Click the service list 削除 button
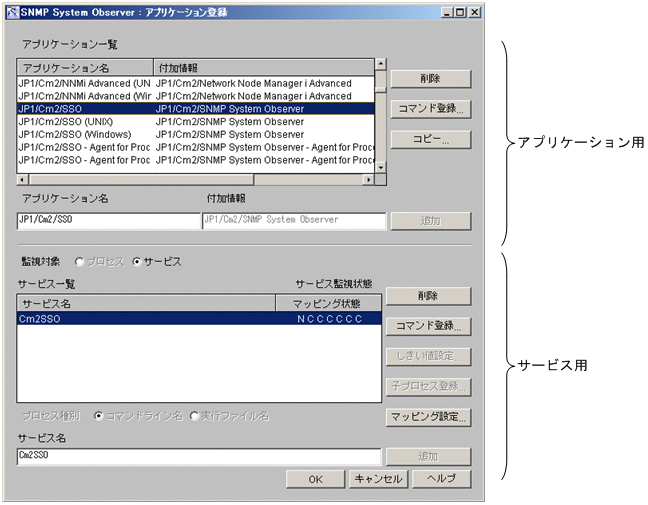The width and height of the screenshot is (648, 505). [428, 296]
